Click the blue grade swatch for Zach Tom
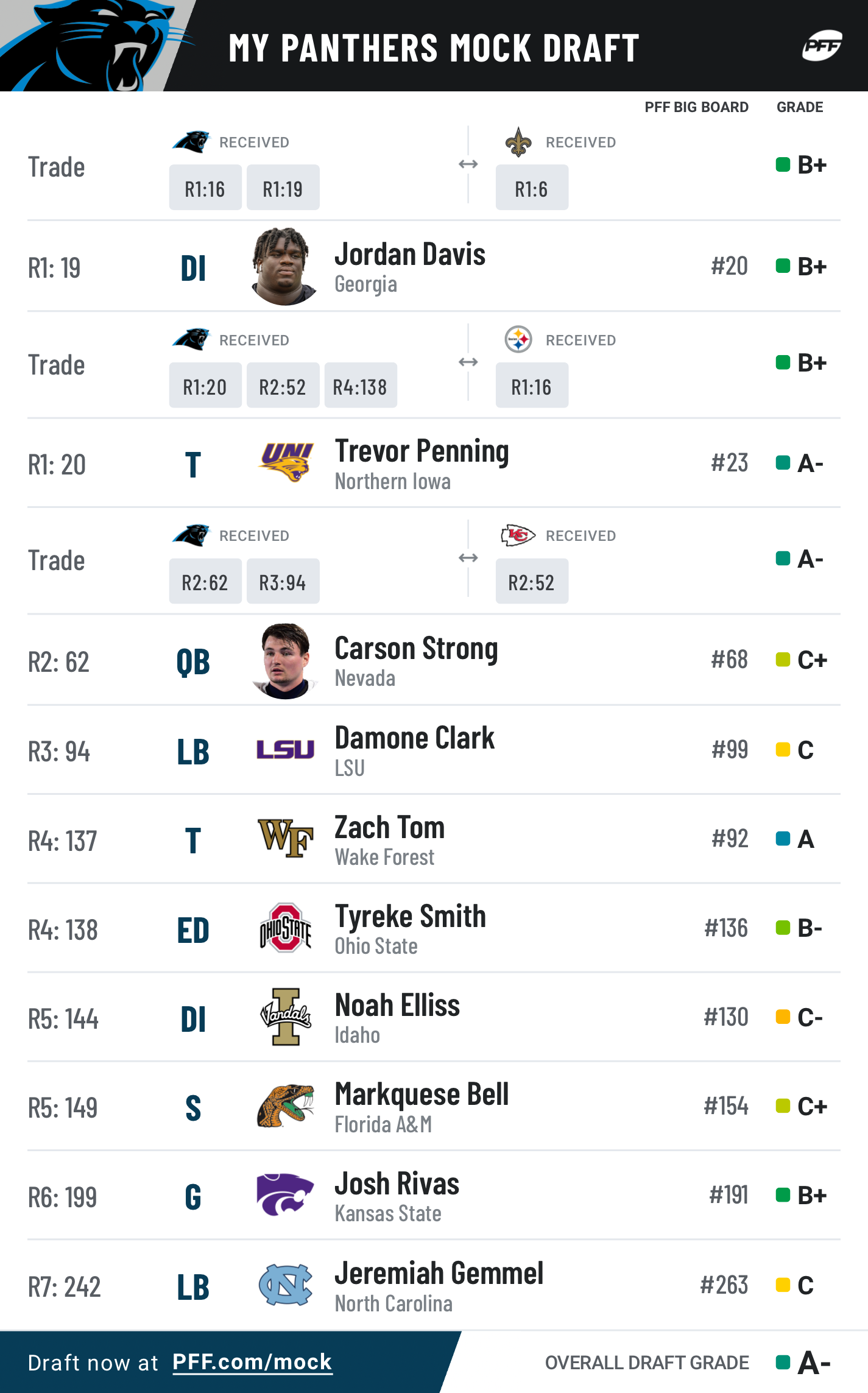Viewport: 868px width, 1393px height. click(x=783, y=839)
